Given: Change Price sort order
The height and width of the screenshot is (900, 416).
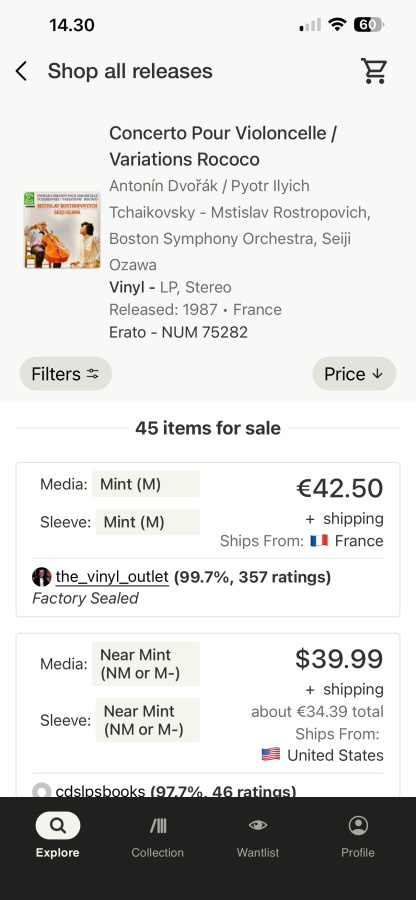Looking at the screenshot, I should [x=354, y=374].
